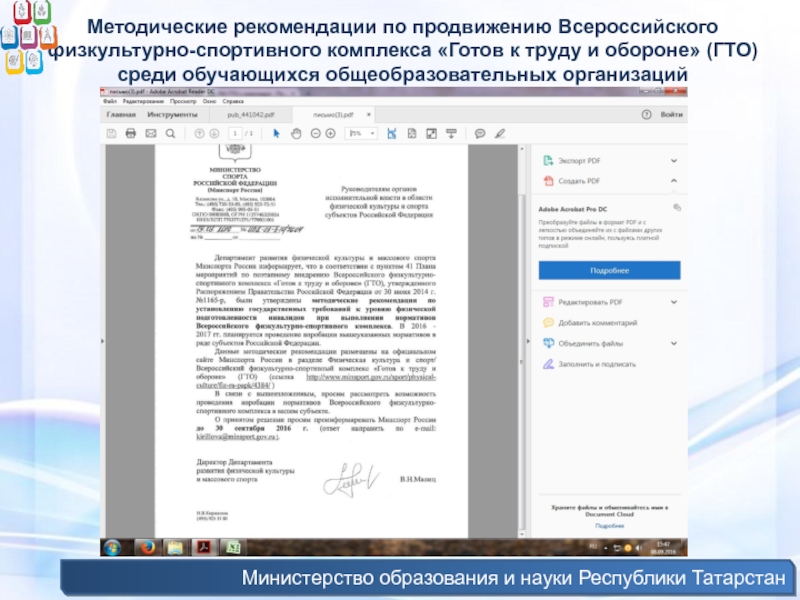The image size is (800, 600).
Task: Click the Add Comment bubble icon
Action: click(x=480, y=134)
